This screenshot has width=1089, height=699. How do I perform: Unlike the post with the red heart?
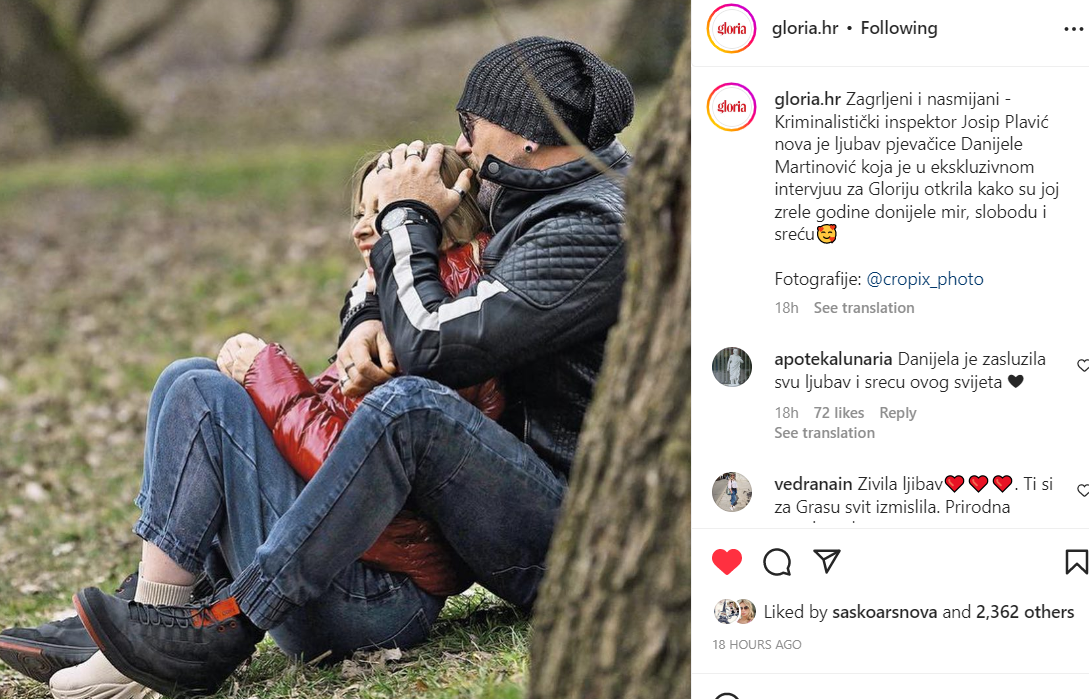pos(726,561)
